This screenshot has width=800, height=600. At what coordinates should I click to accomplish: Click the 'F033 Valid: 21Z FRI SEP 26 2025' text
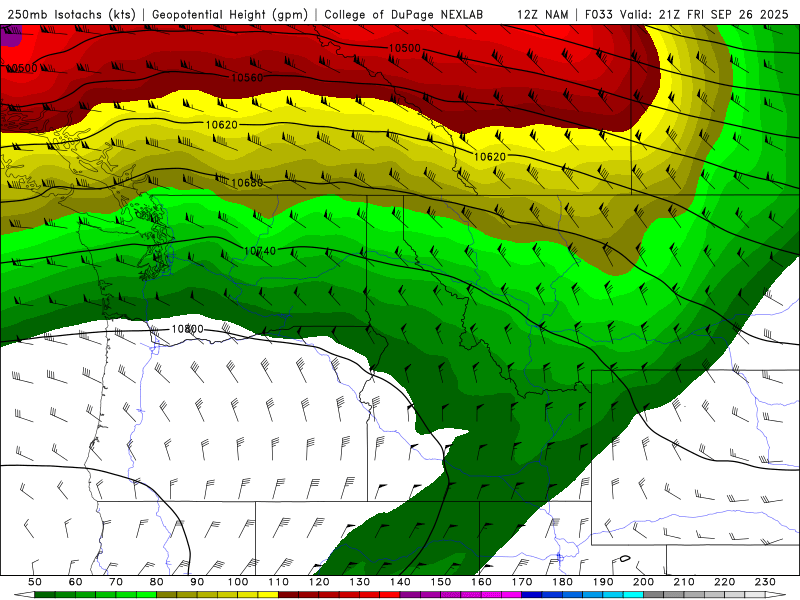point(686,14)
